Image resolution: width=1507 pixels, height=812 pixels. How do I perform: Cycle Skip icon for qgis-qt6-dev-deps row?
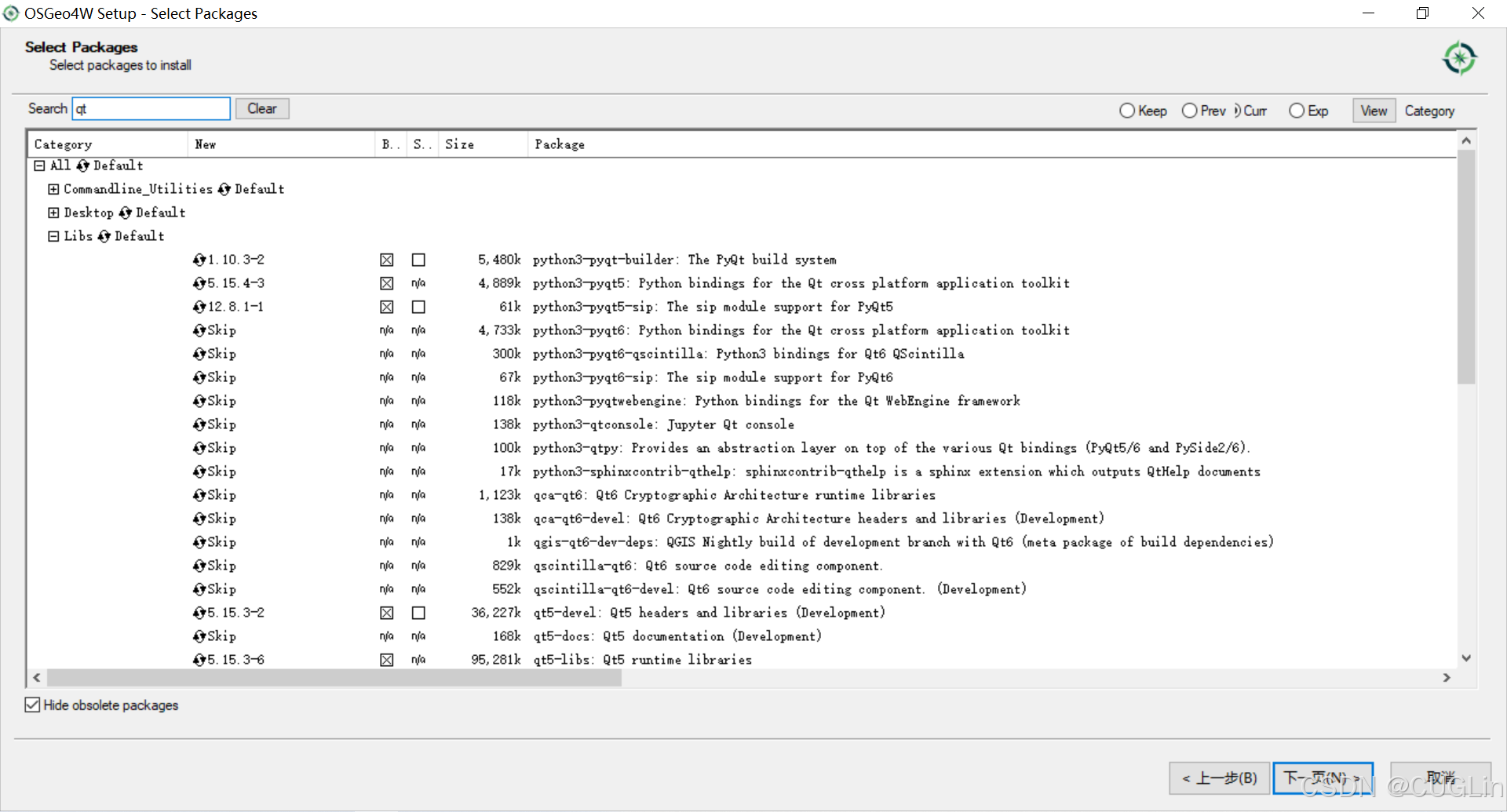199,542
